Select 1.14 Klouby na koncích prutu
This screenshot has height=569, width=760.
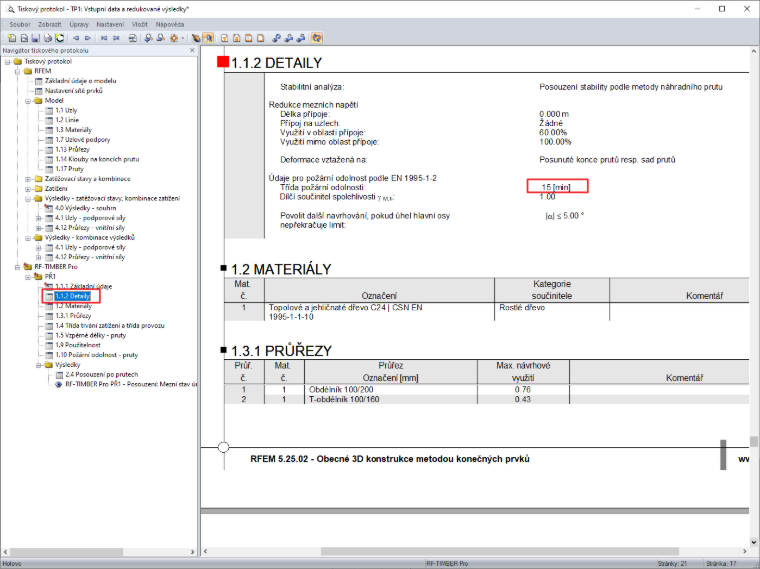pyautogui.click(x=97, y=159)
